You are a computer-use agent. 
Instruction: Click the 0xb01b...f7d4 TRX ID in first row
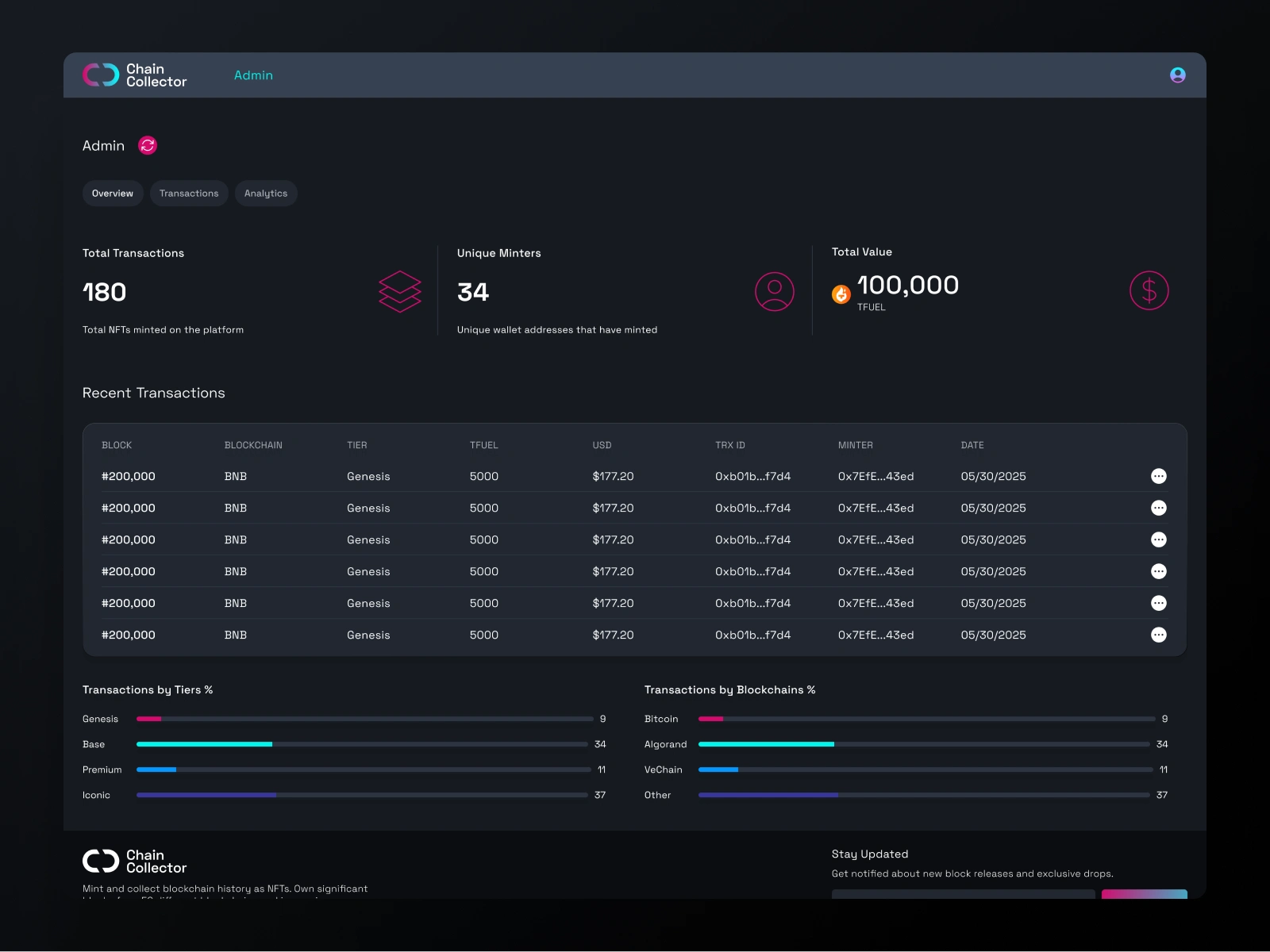[753, 476]
